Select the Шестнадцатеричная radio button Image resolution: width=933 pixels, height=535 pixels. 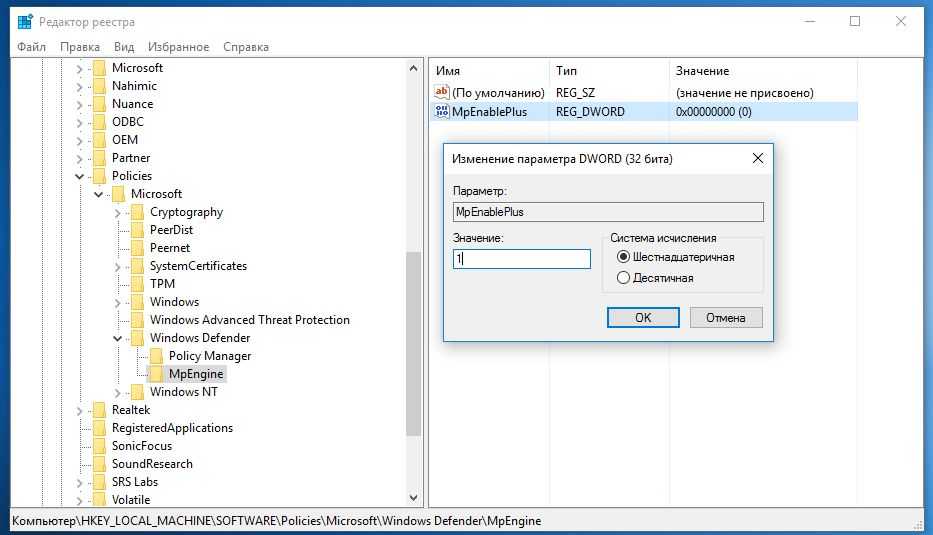(x=624, y=257)
